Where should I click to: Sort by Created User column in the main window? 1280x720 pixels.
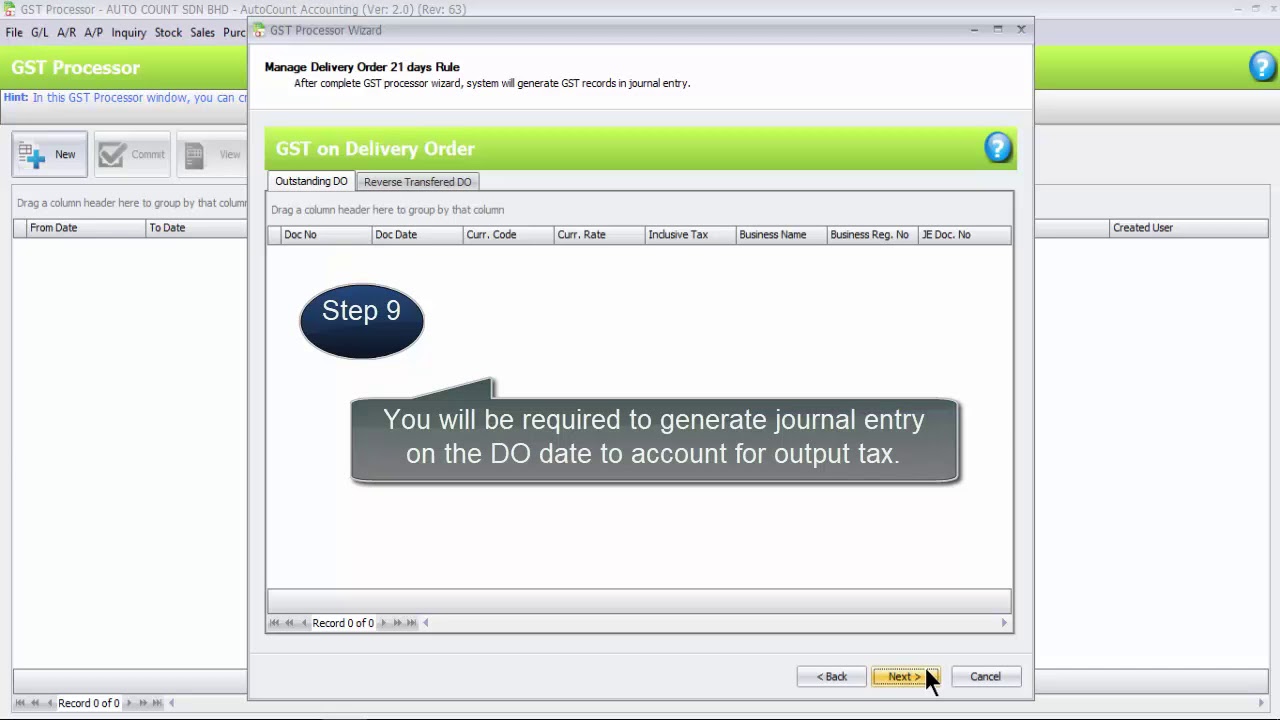1187,228
